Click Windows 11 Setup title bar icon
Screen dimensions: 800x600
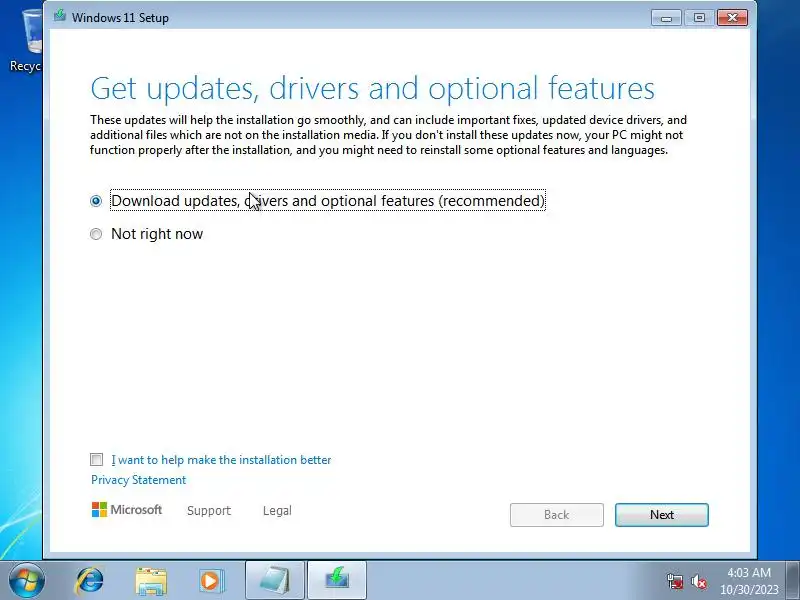click(60, 16)
